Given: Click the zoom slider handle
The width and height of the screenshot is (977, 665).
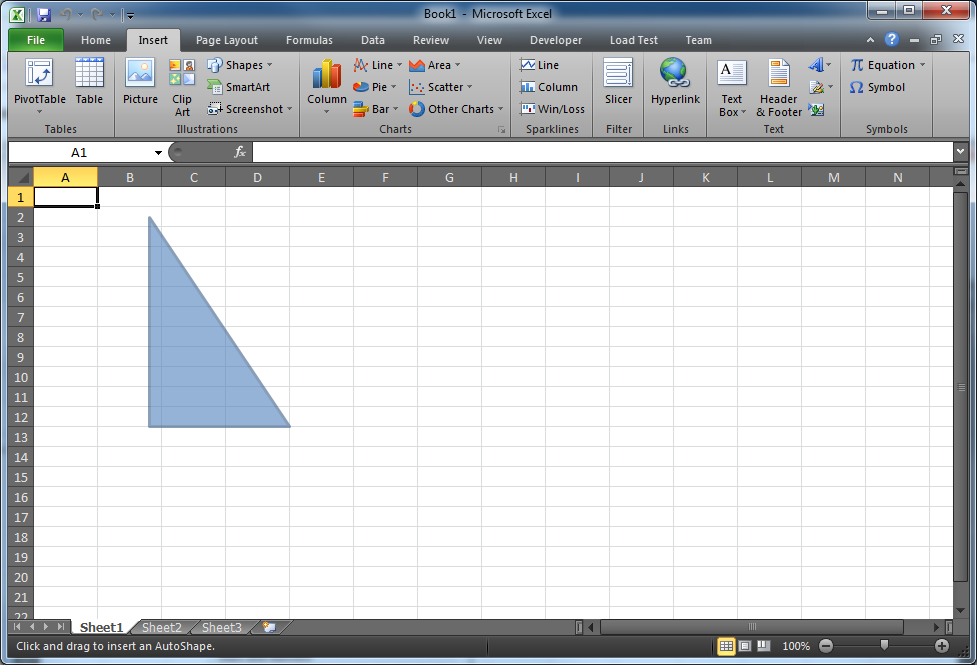Looking at the screenshot, I should coord(884,645).
